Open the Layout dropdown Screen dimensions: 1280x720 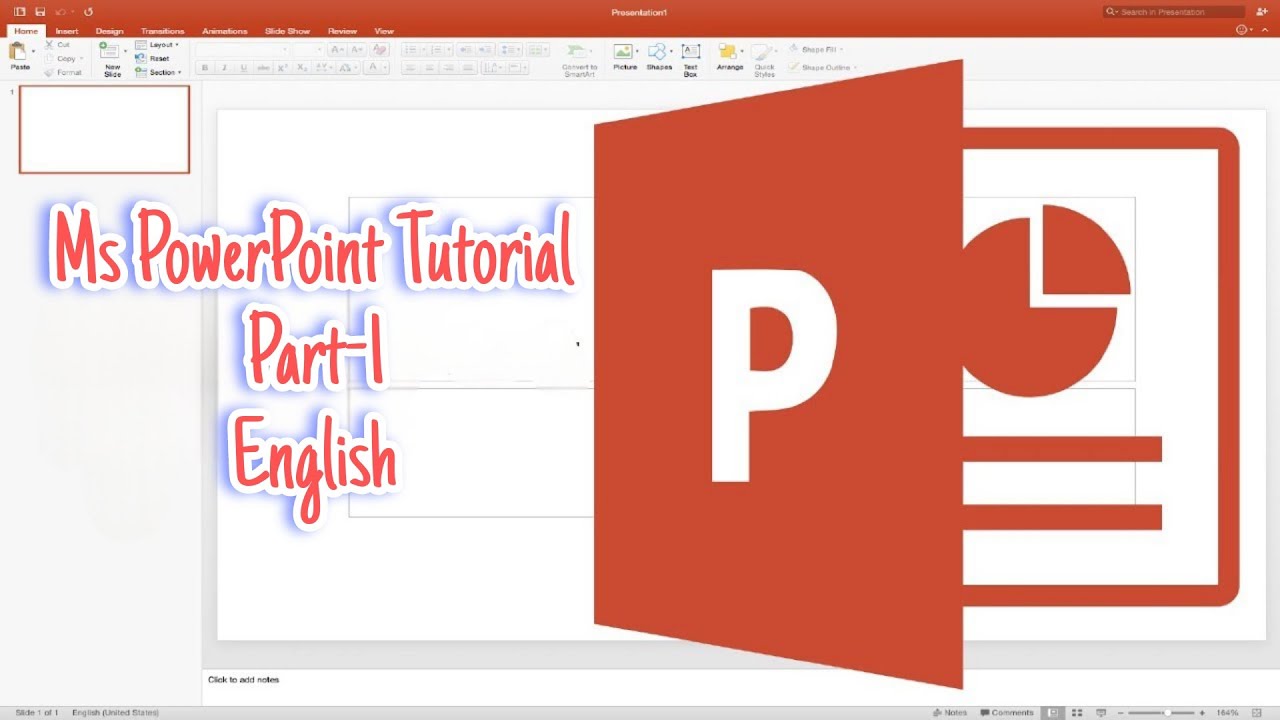tap(157, 45)
